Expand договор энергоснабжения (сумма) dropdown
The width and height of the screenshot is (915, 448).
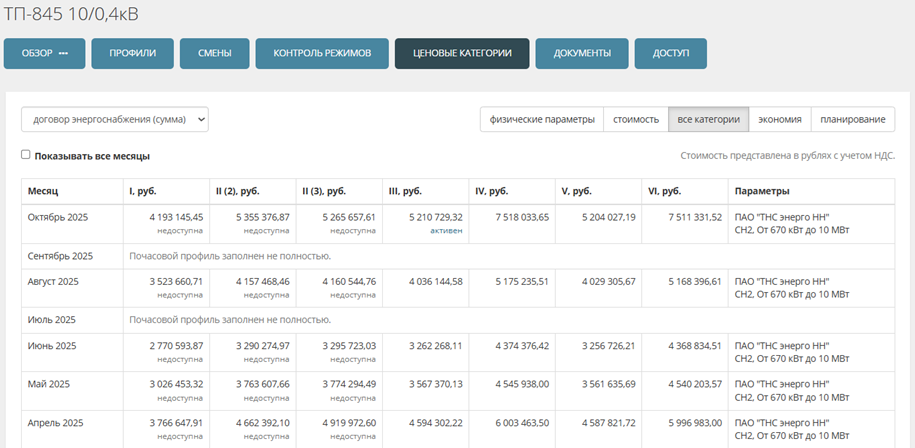pos(115,119)
